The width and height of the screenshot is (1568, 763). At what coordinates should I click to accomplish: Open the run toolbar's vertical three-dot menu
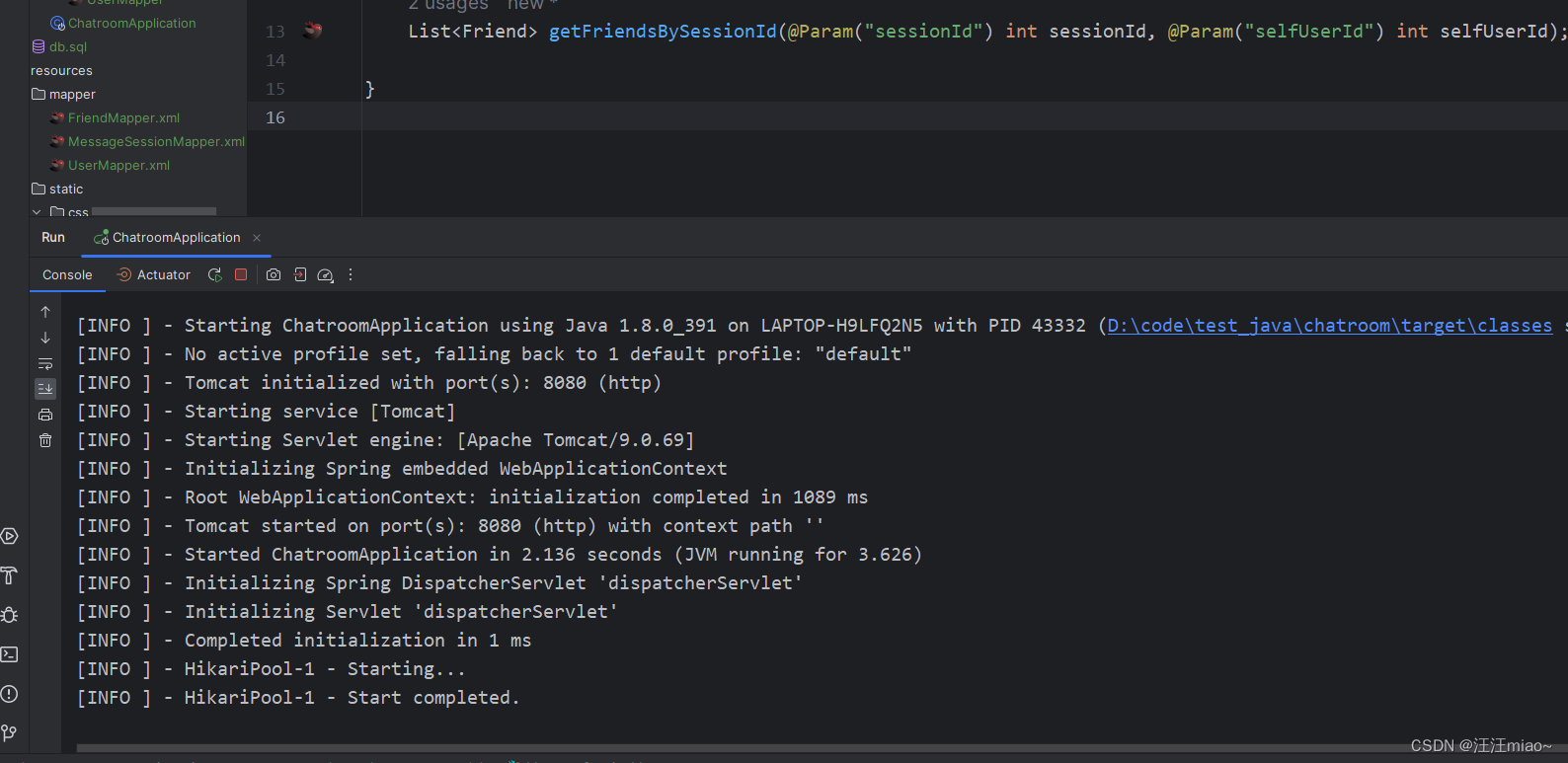[x=351, y=275]
